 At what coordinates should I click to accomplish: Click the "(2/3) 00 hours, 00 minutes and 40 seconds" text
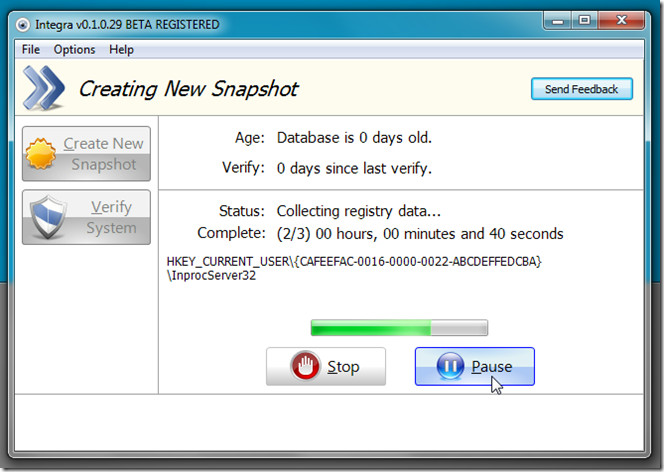(x=420, y=234)
